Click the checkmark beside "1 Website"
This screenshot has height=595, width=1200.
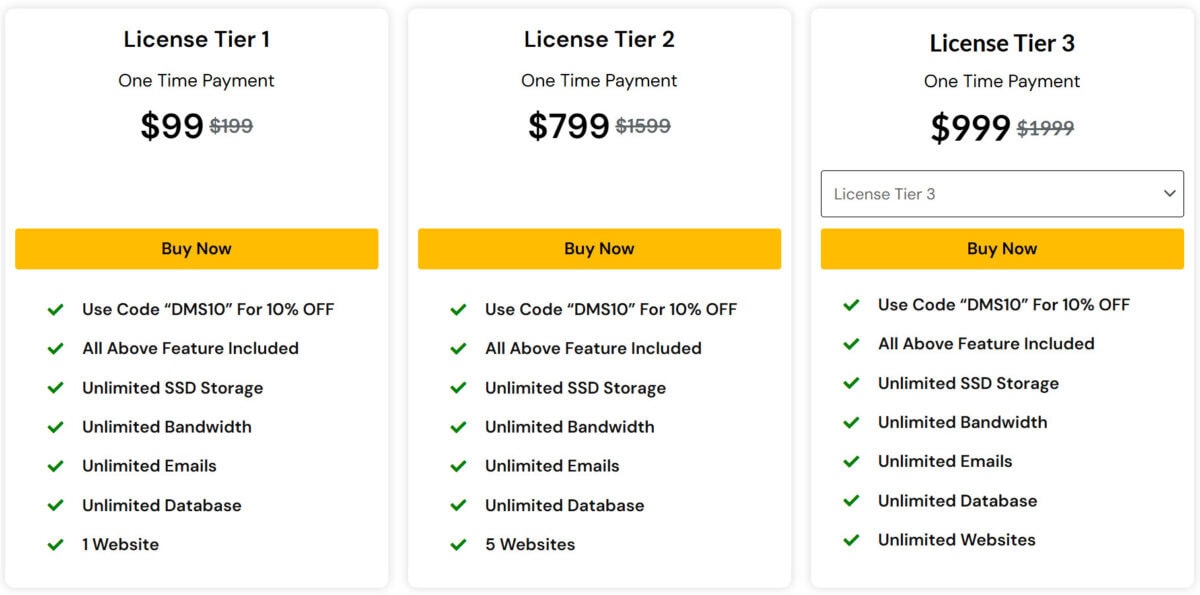[x=56, y=544]
